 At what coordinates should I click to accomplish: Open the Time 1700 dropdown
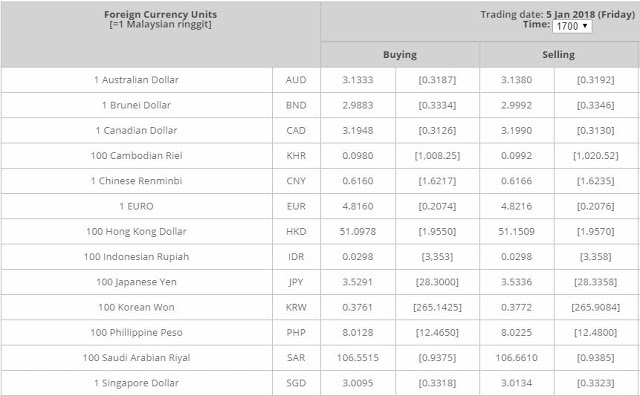click(572, 26)
